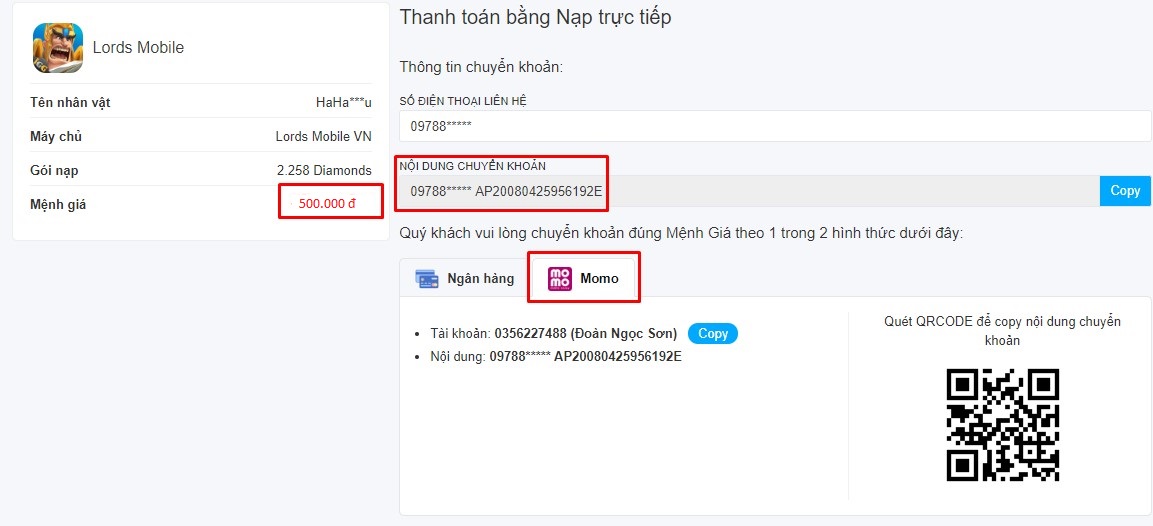The height and width of the screenshot is (526, 1153).
Task: Click the Thông tin chuyển khoản text
Action: click(x=481, y=67)
